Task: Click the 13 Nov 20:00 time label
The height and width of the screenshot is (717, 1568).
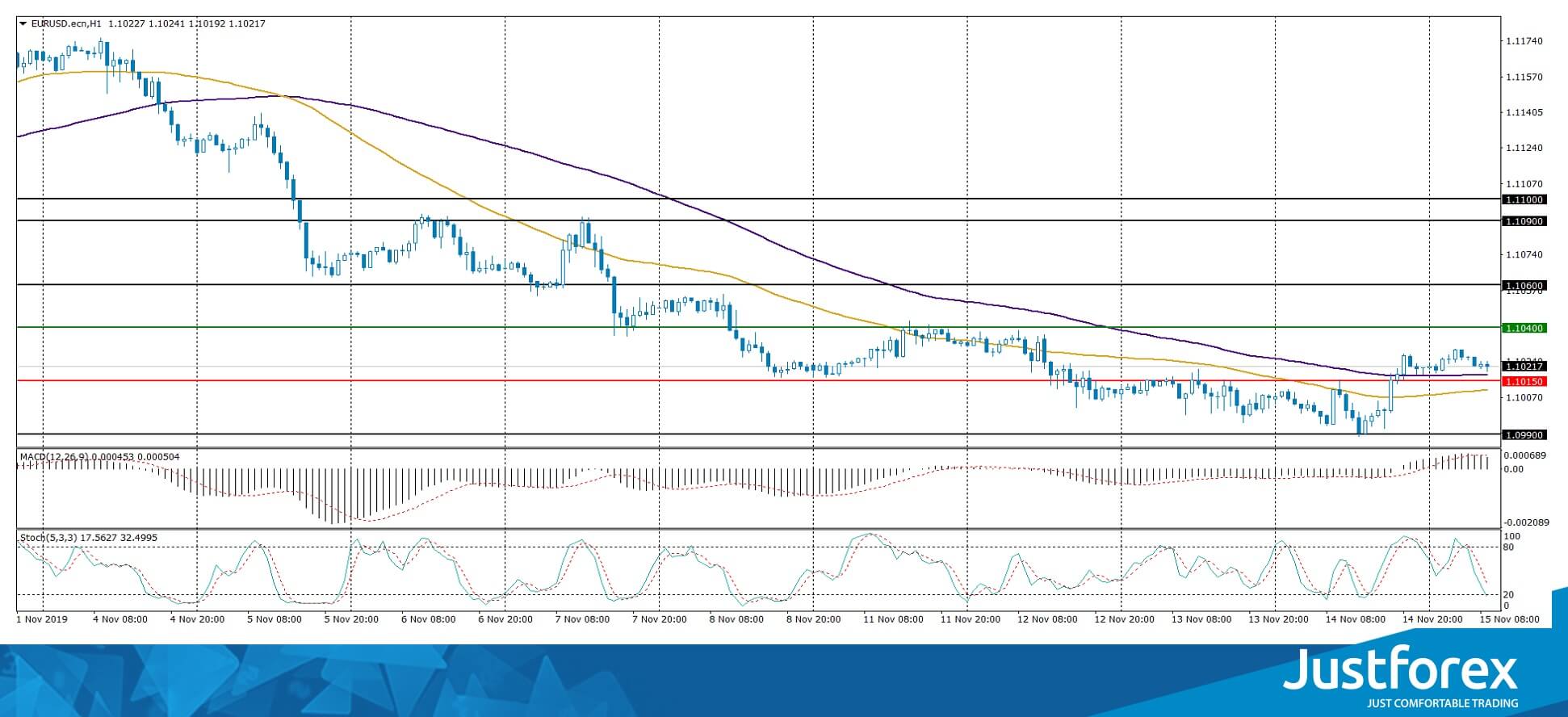Action: click(x=1277, y=620)
